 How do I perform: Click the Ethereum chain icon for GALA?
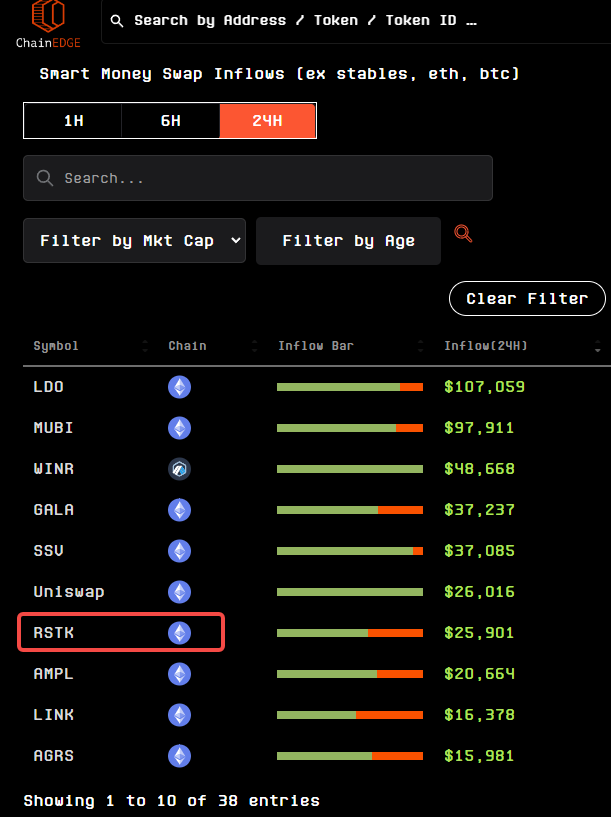pyautogui.click(x=179, y=510)
